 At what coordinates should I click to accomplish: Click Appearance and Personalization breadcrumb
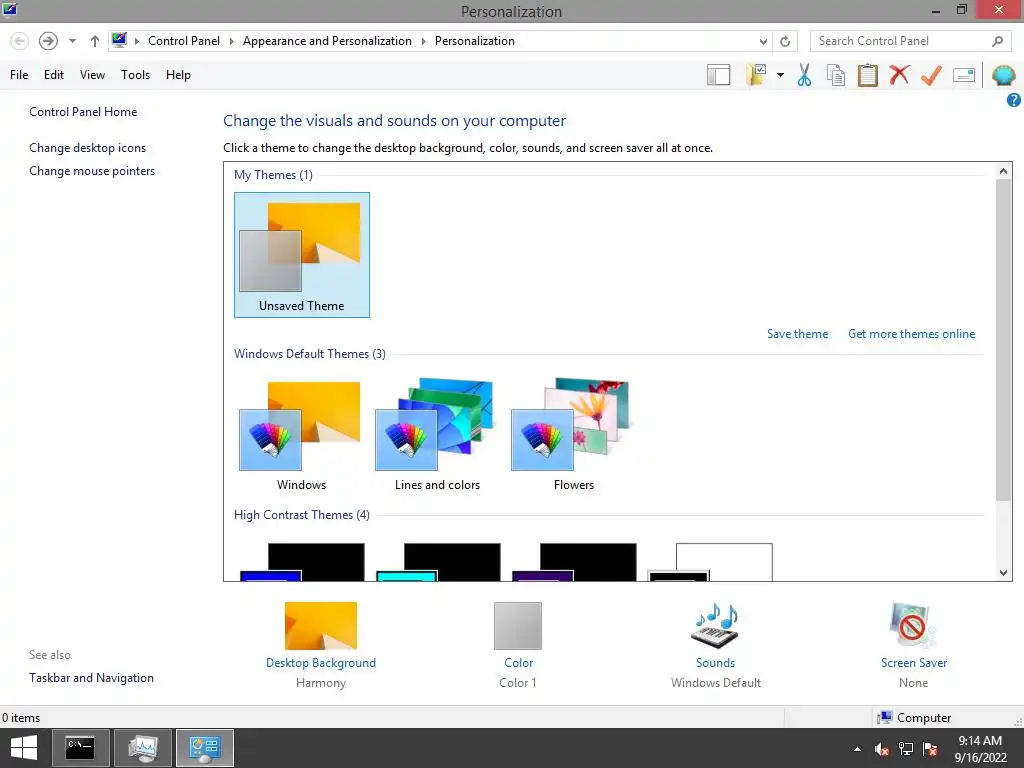[x=327, y=41]
